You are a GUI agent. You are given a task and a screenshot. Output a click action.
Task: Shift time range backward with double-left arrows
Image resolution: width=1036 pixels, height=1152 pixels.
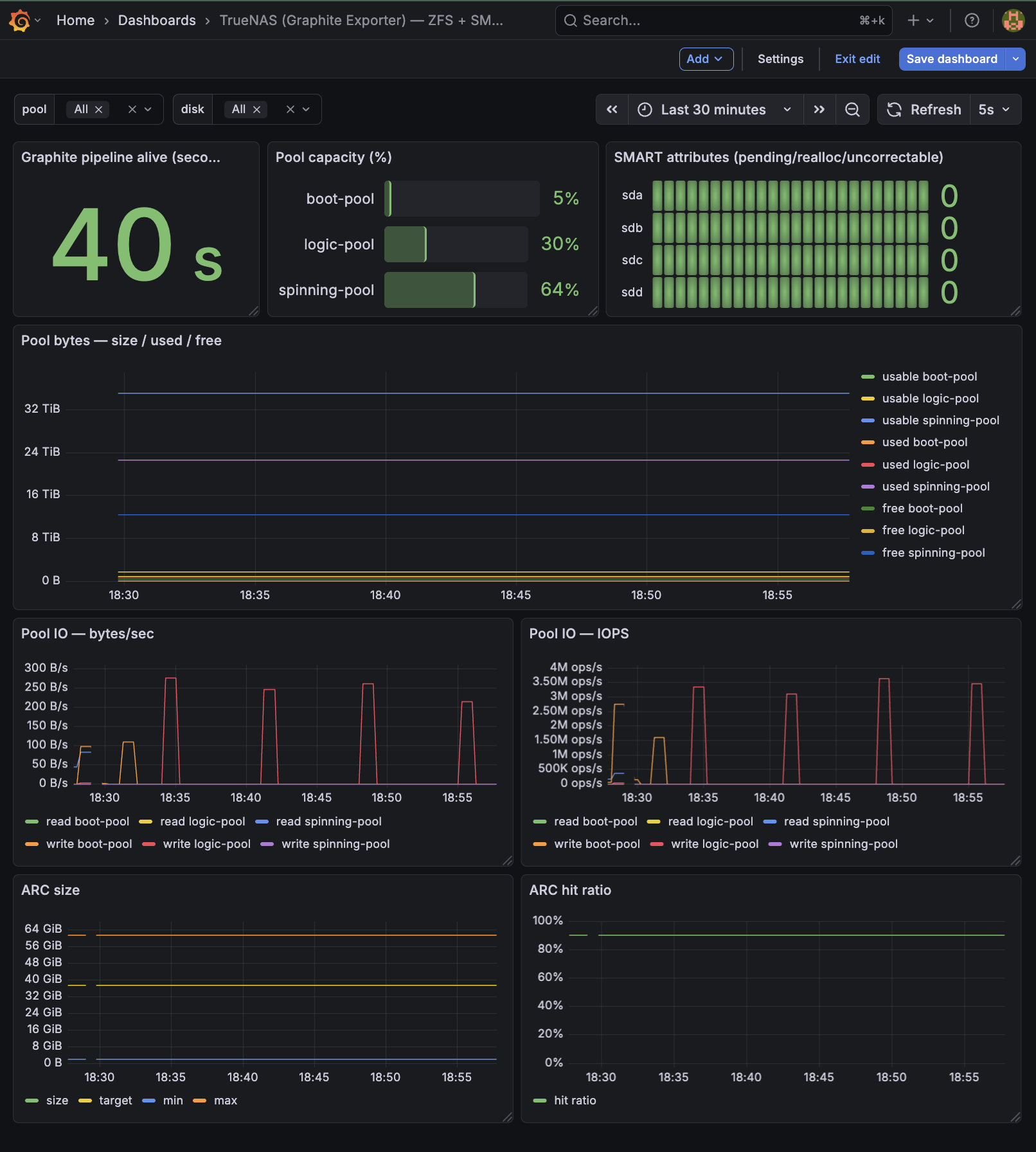click(612, 110)
